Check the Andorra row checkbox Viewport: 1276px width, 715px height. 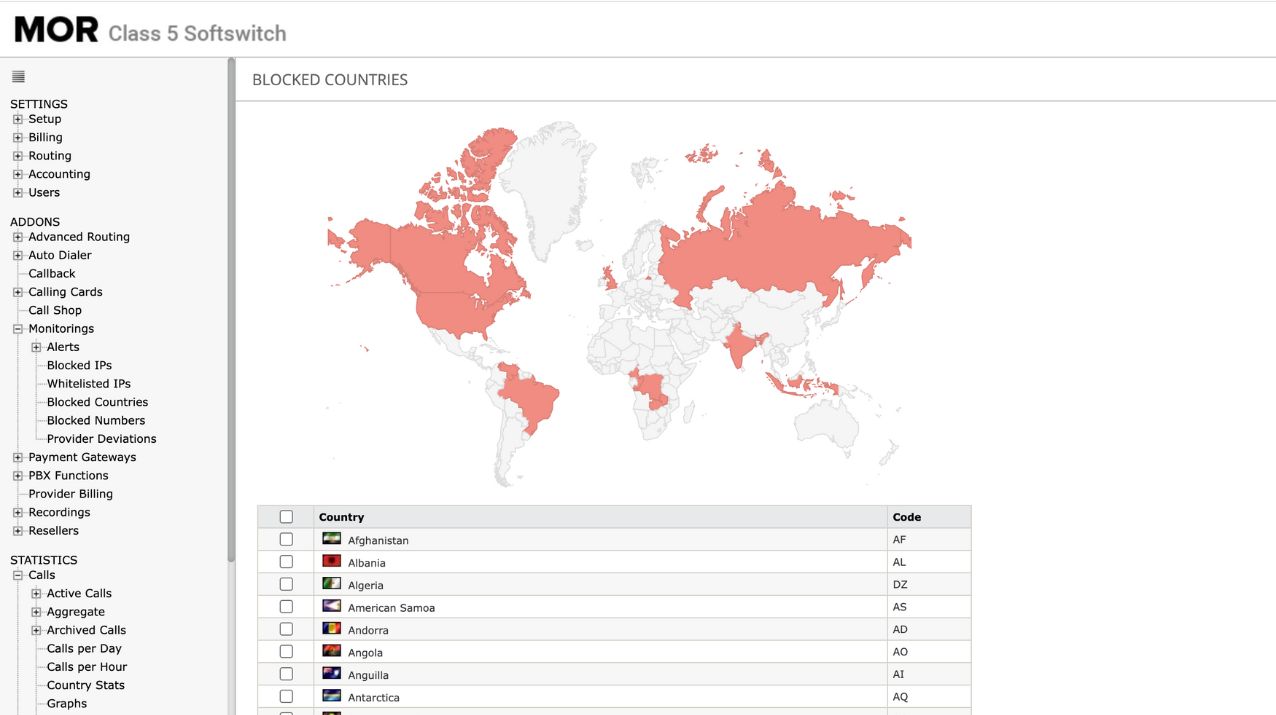point(286,629)
